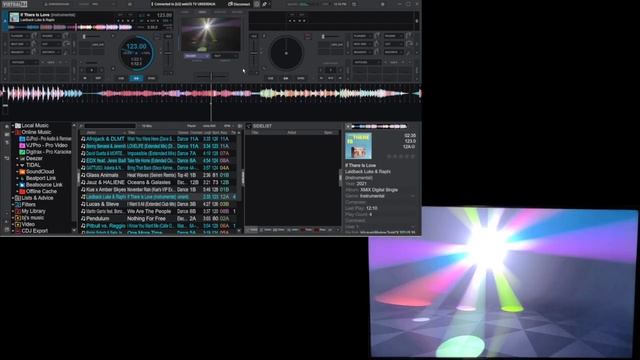Click the album cover thumbnail in info panel

(358, 146)
